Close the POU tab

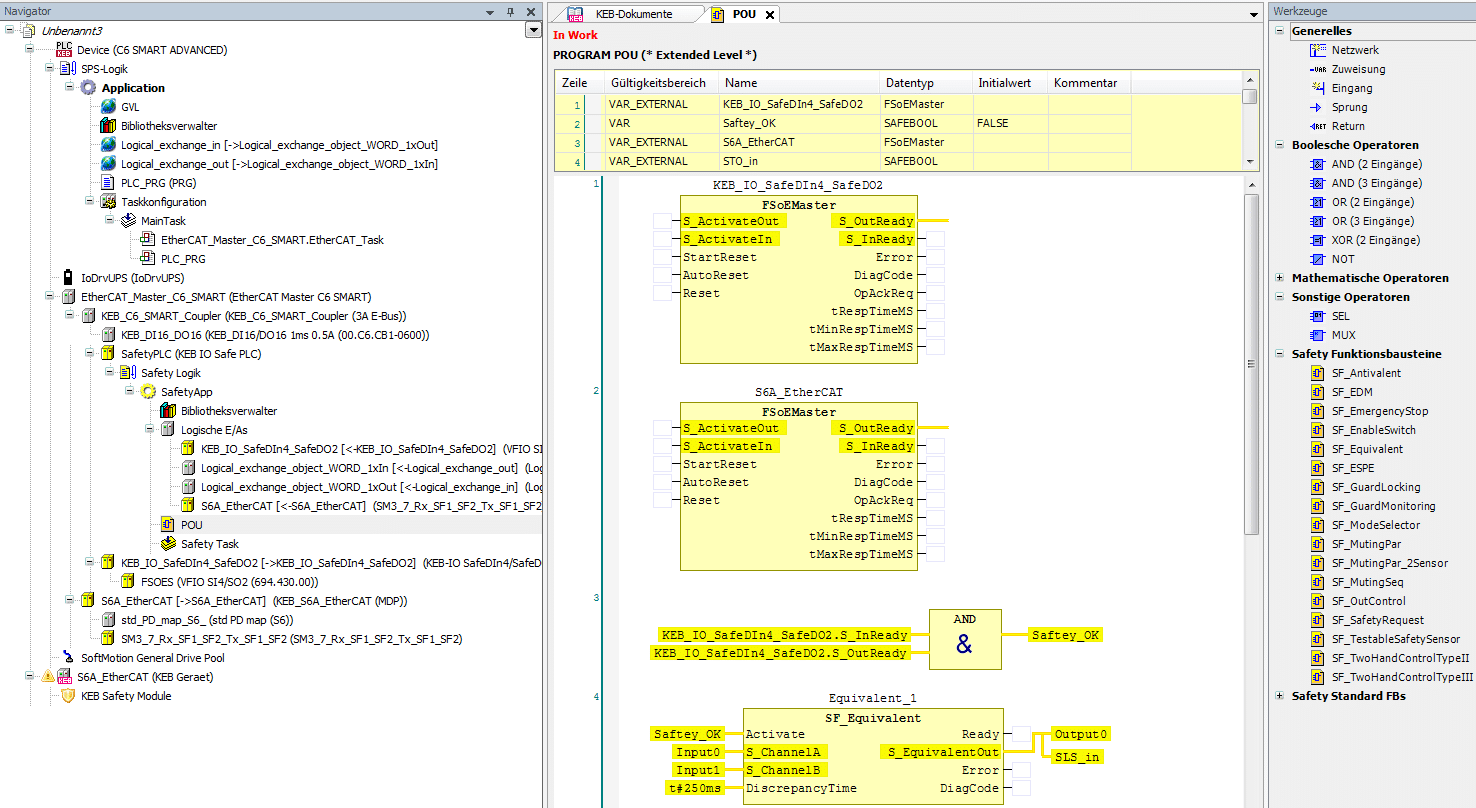click(x=769, y=15)
